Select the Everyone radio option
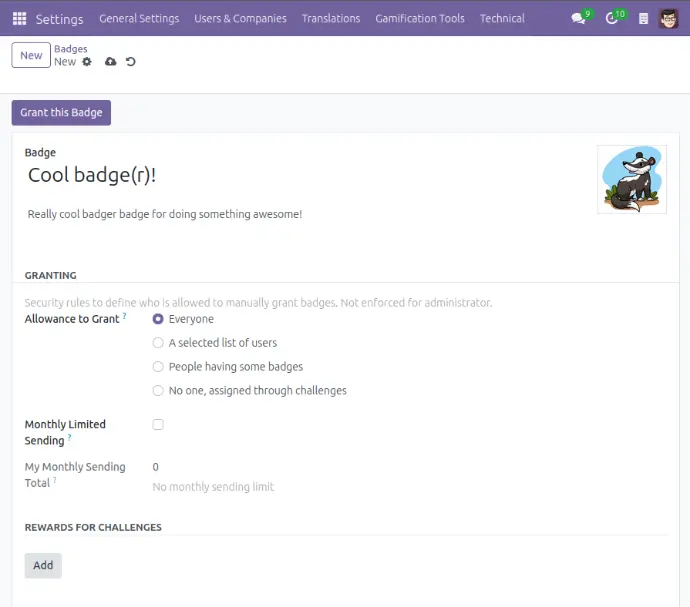 tap(158, 319)
